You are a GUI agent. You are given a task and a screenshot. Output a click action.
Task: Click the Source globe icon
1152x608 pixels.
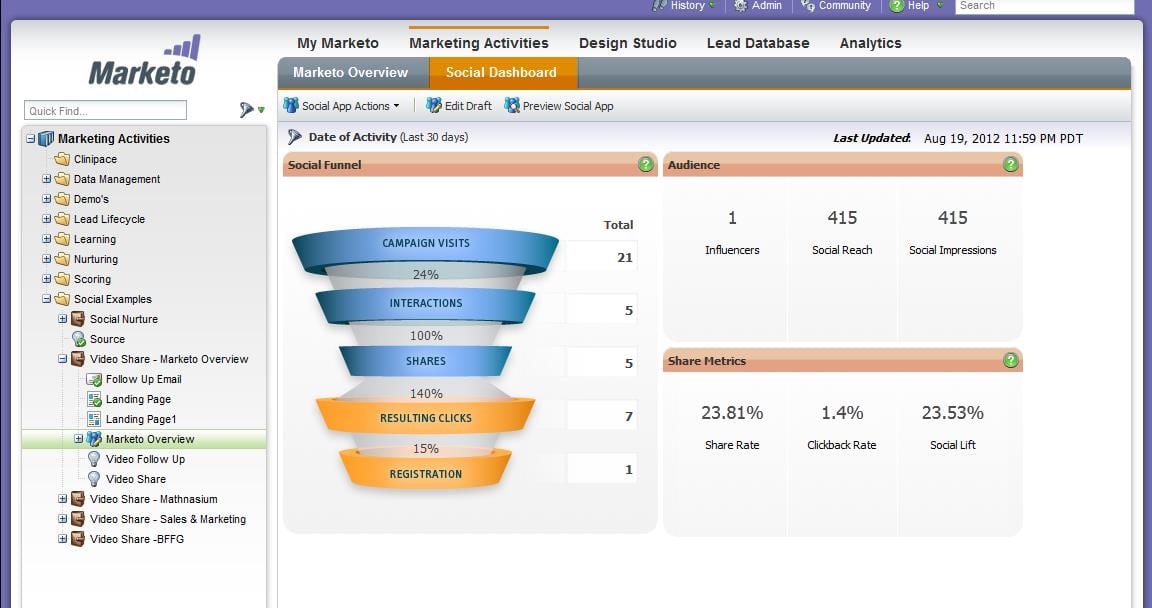click(x=79, y=339)
